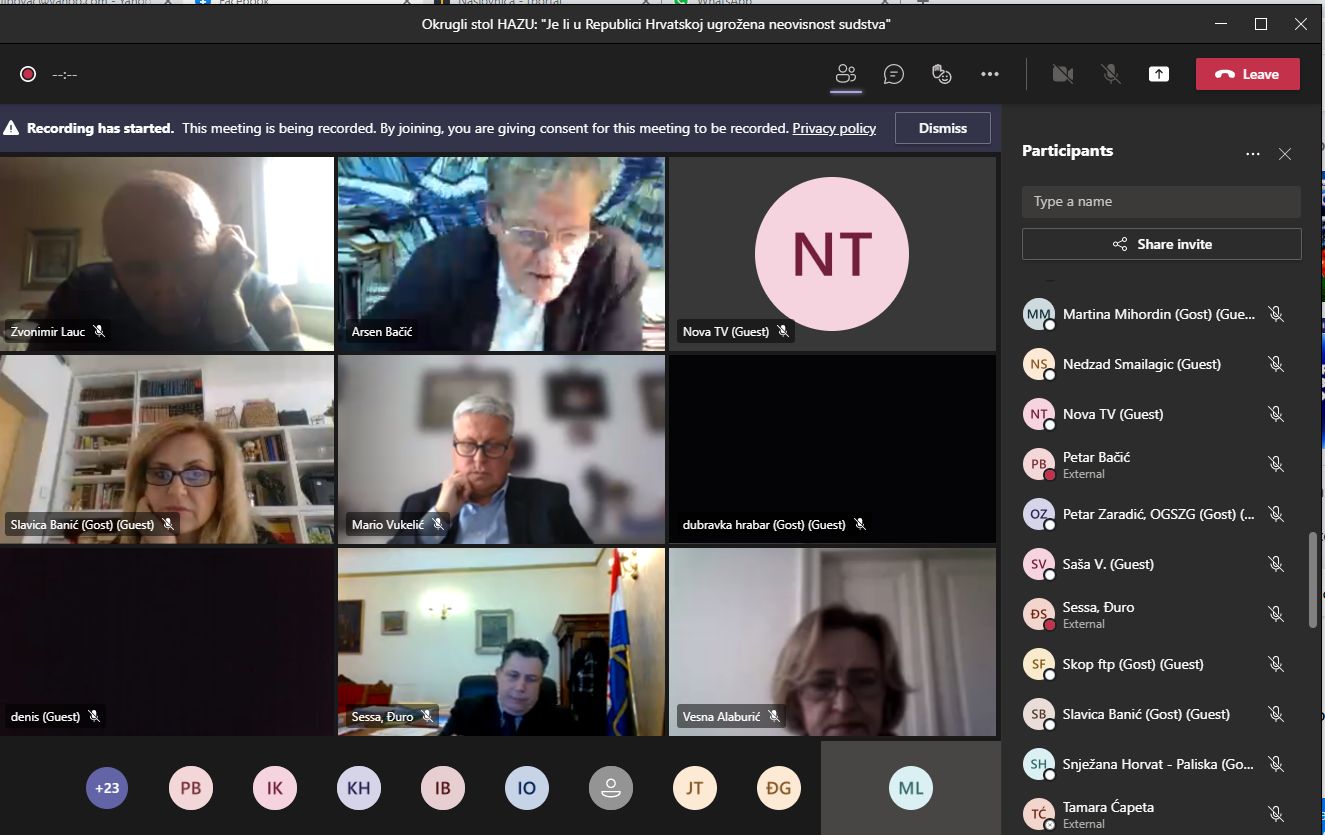Click the MM avatar for Martina Mihordin
This screenshot has height=835, width=1325.
pos(1039,314)
